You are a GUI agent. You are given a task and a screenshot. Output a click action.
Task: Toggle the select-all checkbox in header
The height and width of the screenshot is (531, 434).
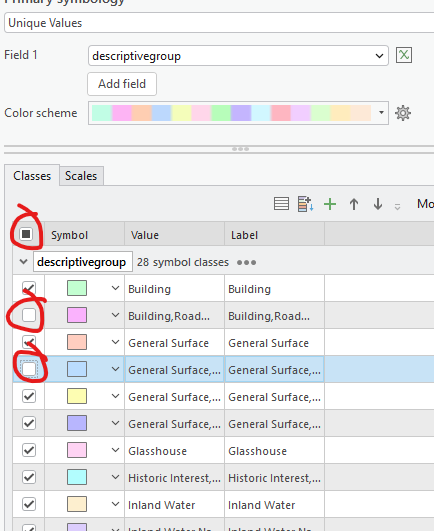click(x=26, y=234)
